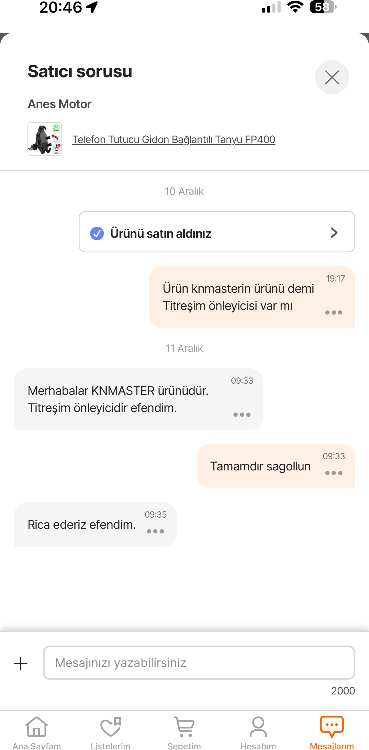Screen dimensions: 369x750
Task: Open options dots on Tamamdır sagollun message
Action: [x=334, y=473]
